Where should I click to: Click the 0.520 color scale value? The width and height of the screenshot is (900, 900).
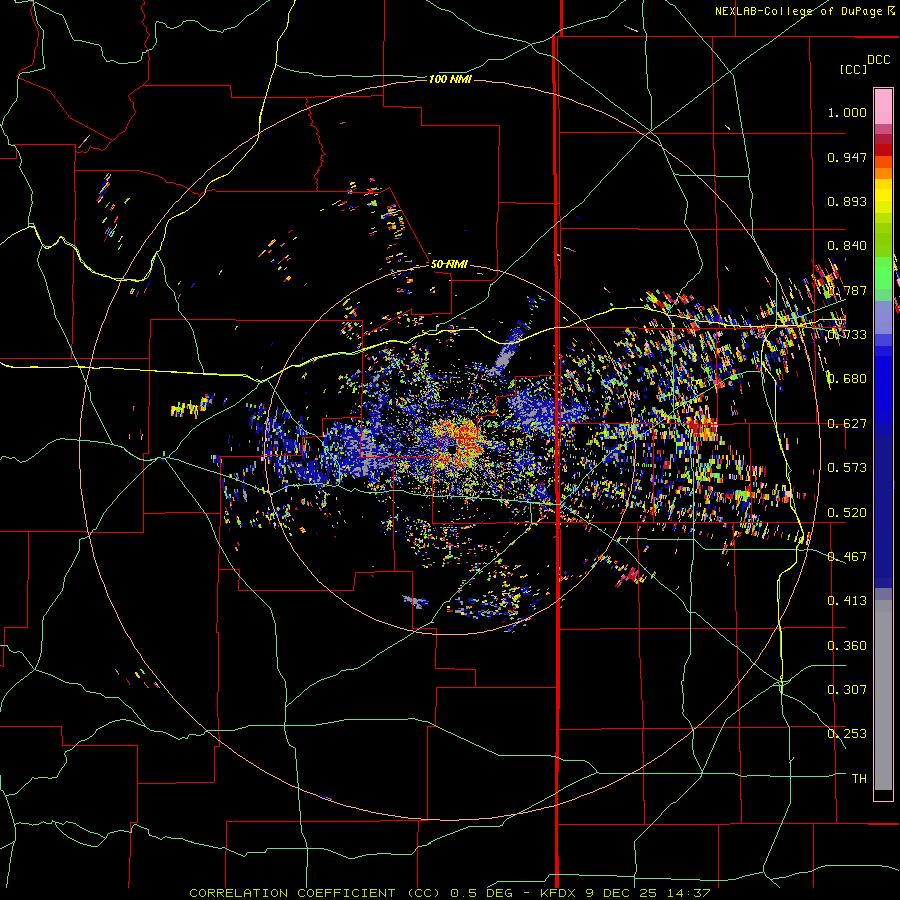(847, 513)
